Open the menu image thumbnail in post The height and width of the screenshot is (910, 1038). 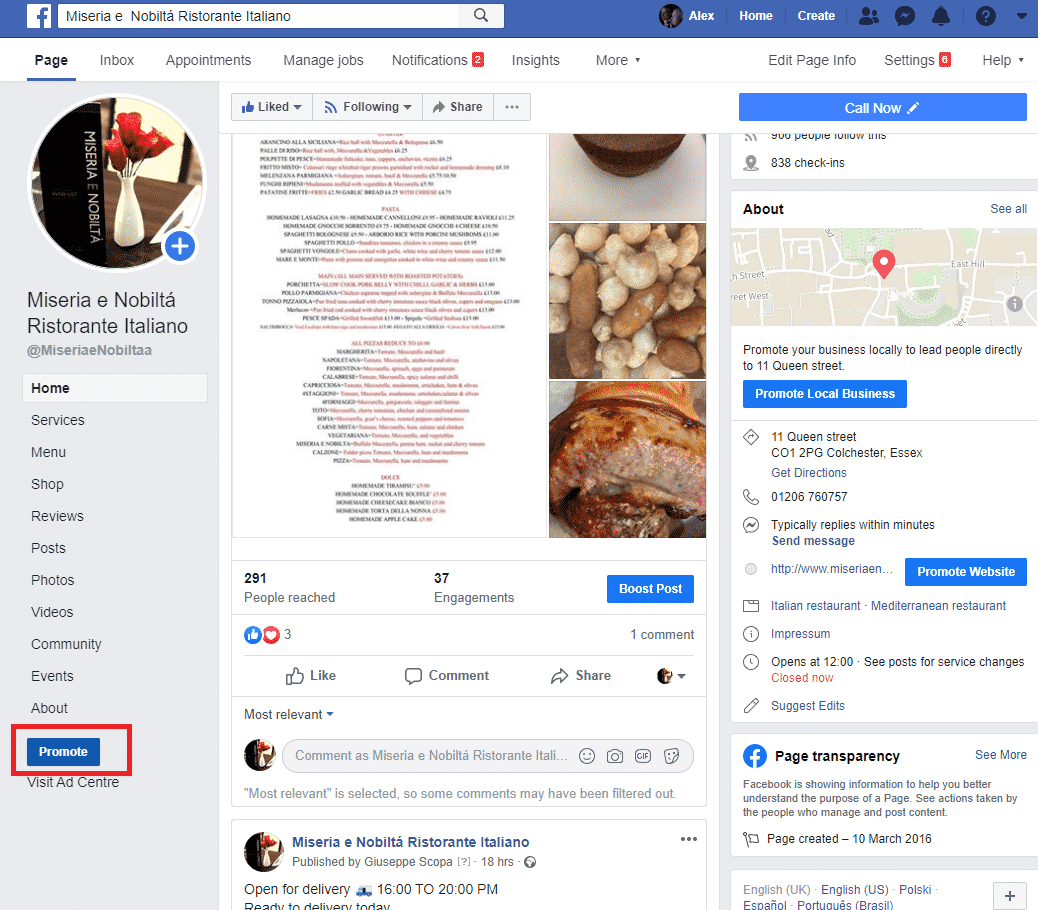[389, 336]
